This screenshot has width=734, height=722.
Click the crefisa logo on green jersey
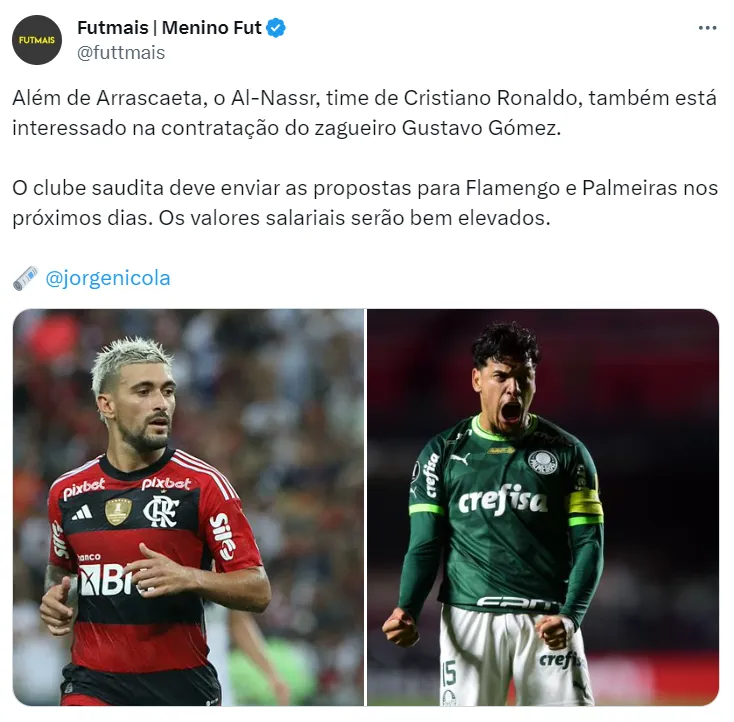click(x=502, y=500)
